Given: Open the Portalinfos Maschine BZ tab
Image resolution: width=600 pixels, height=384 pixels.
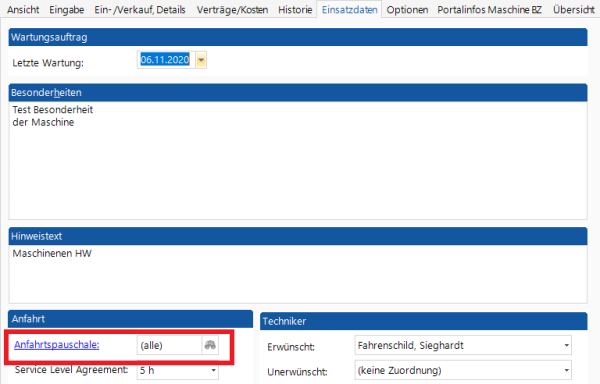Looking at the screenshot, I should point(489,10).
